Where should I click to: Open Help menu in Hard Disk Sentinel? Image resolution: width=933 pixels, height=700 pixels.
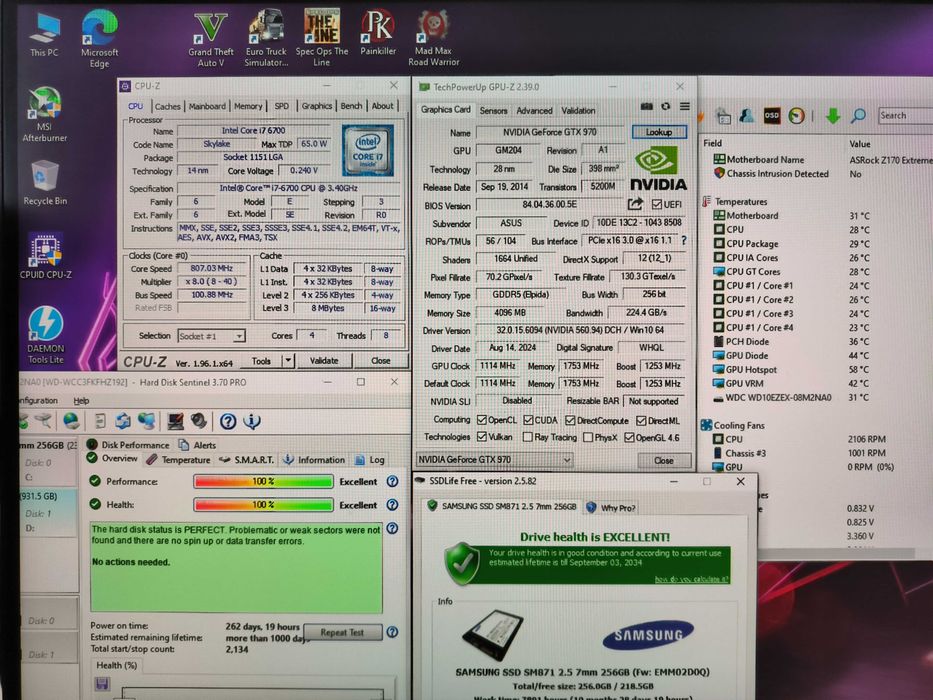(x=82, y=401)
